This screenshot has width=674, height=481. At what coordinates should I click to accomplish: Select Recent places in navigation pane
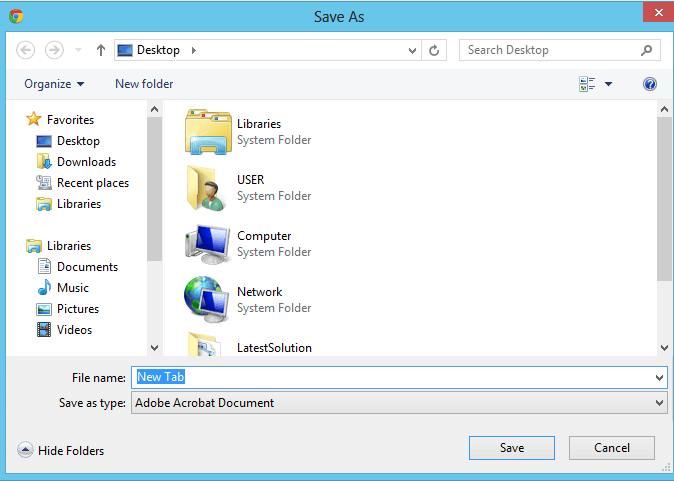pos(93,183)
